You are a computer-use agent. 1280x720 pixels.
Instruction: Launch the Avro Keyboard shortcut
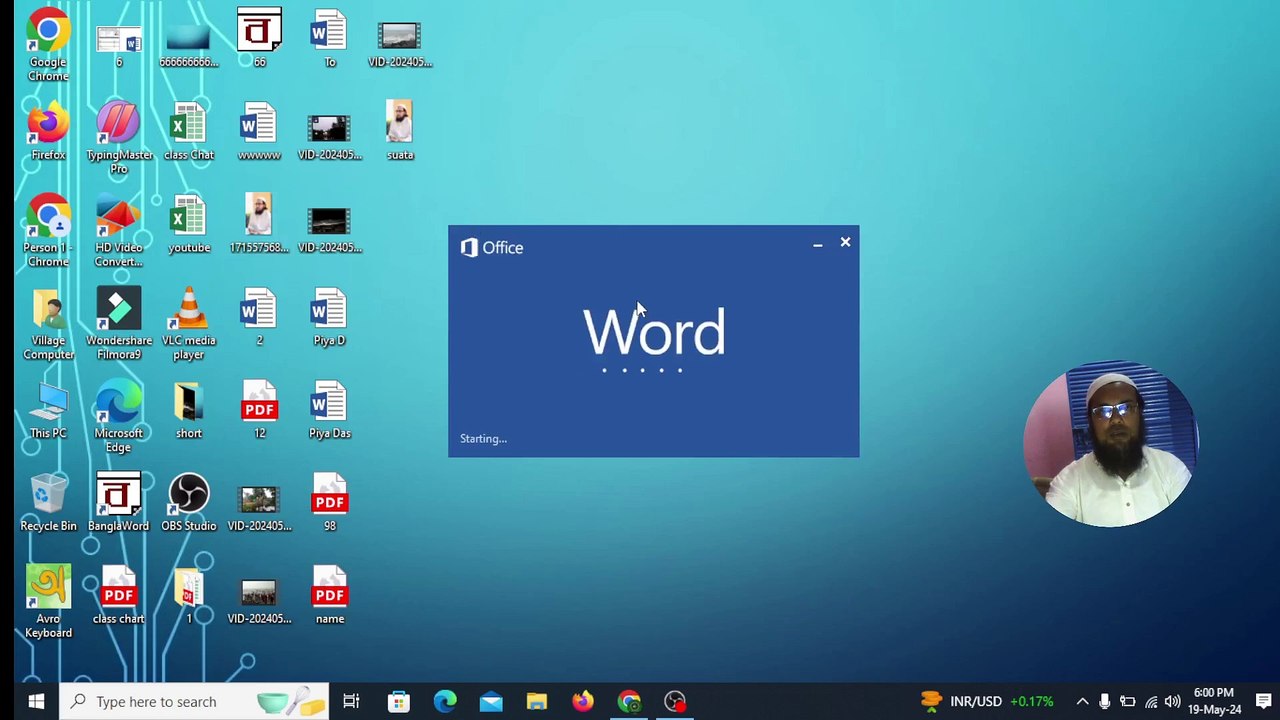coord(48,603)
